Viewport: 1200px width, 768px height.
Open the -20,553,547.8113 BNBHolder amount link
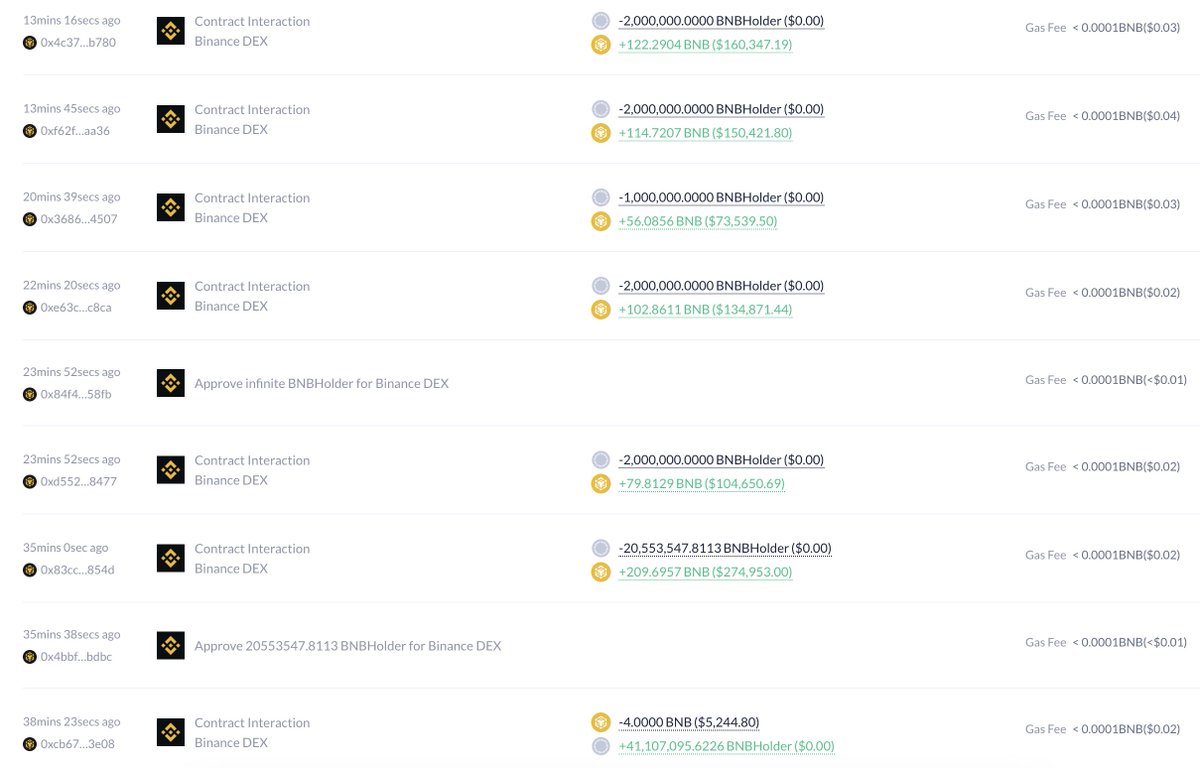pyautogui.click(x=725, y=547)
